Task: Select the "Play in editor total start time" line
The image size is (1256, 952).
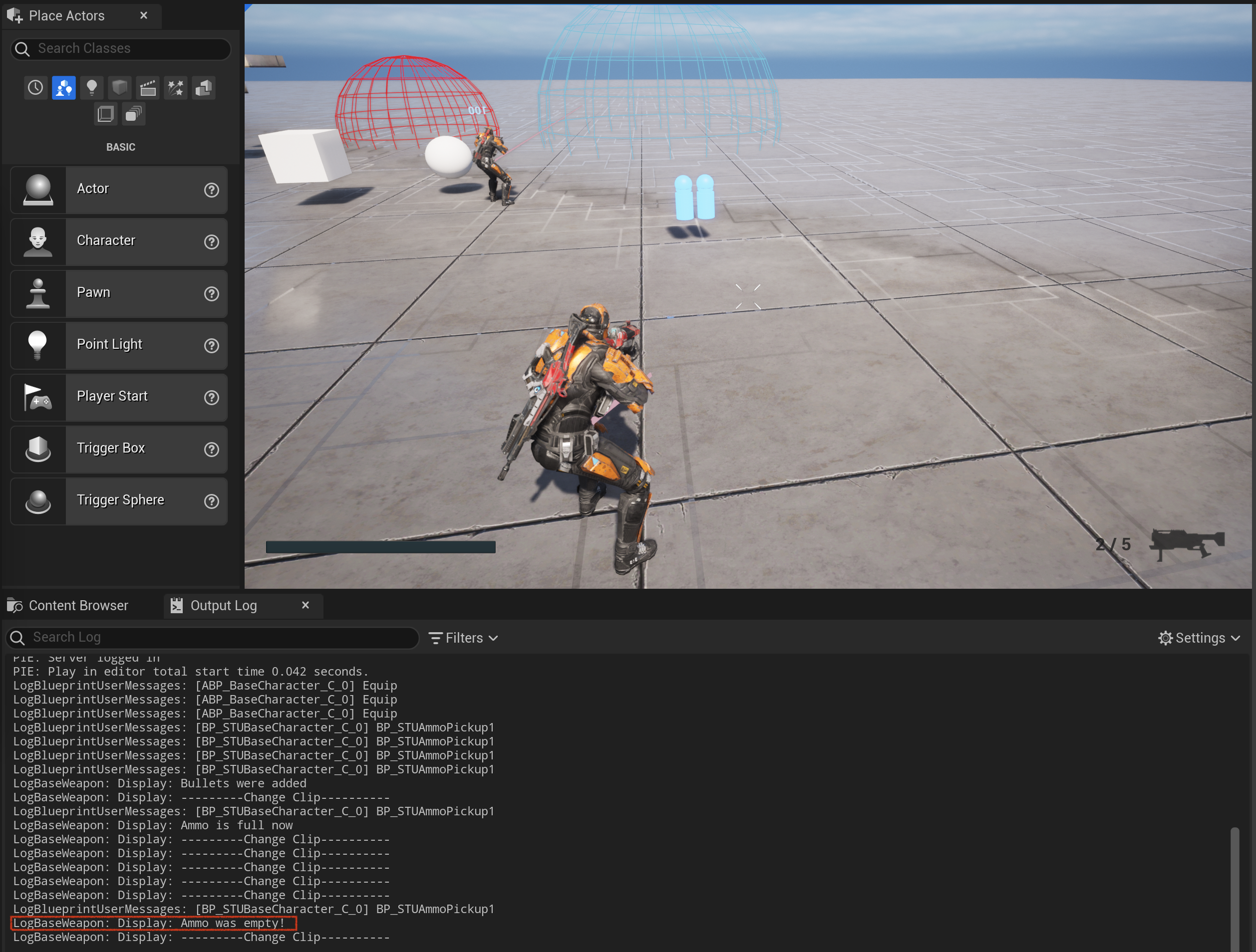Action: pos(191,672)
